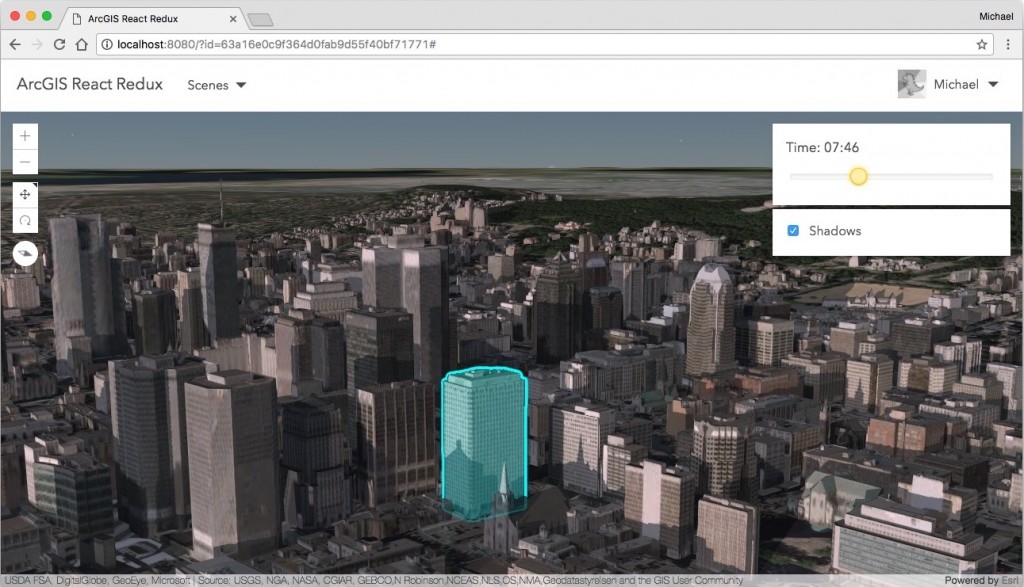
Task: Bookmark the page with the star icon
Action: 984,44
